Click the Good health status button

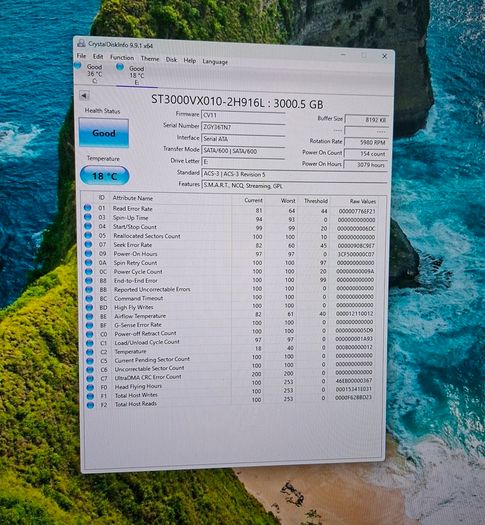pos(104,133)
